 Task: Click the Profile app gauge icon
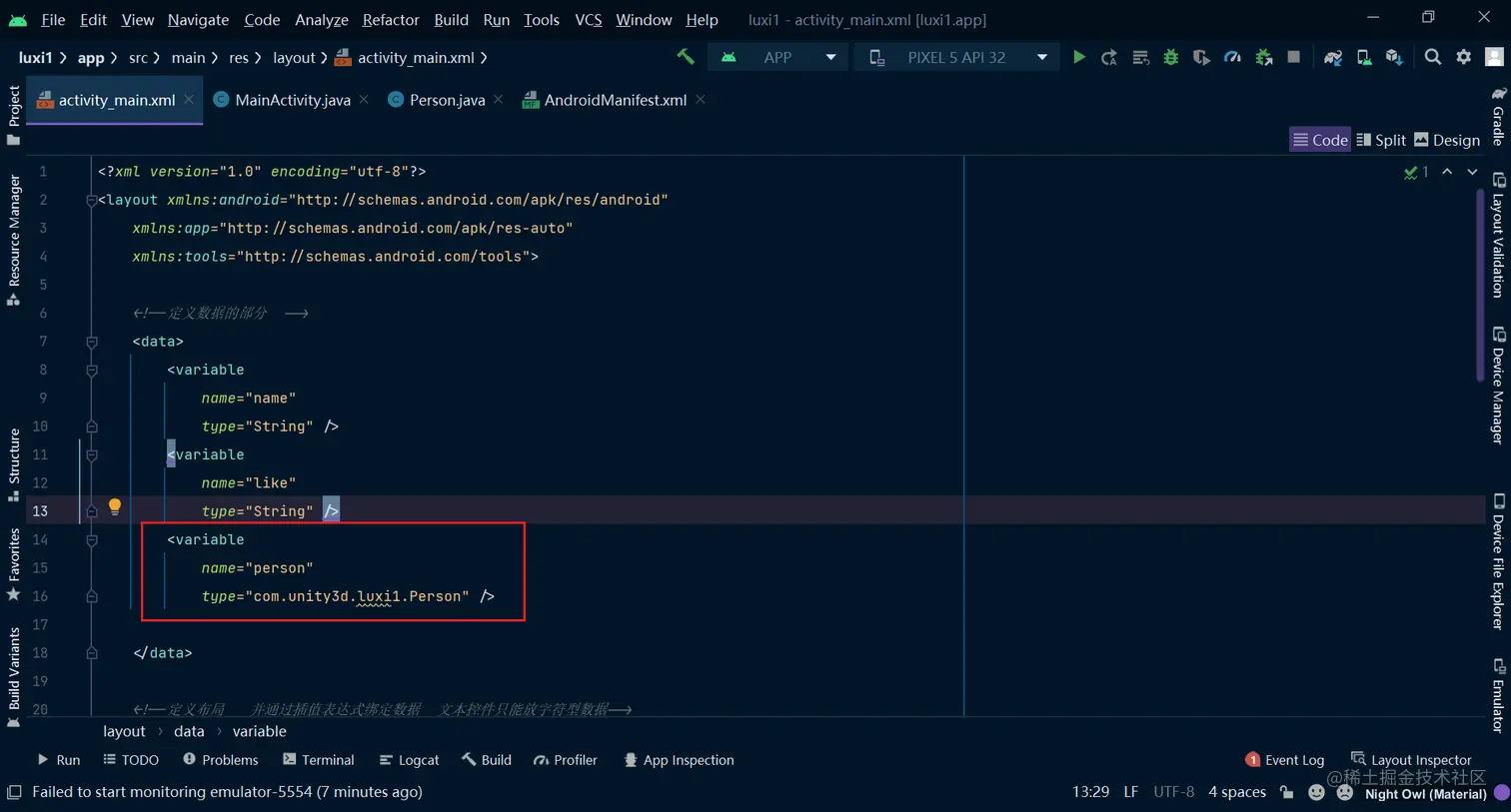click(x=1232, y=57)
